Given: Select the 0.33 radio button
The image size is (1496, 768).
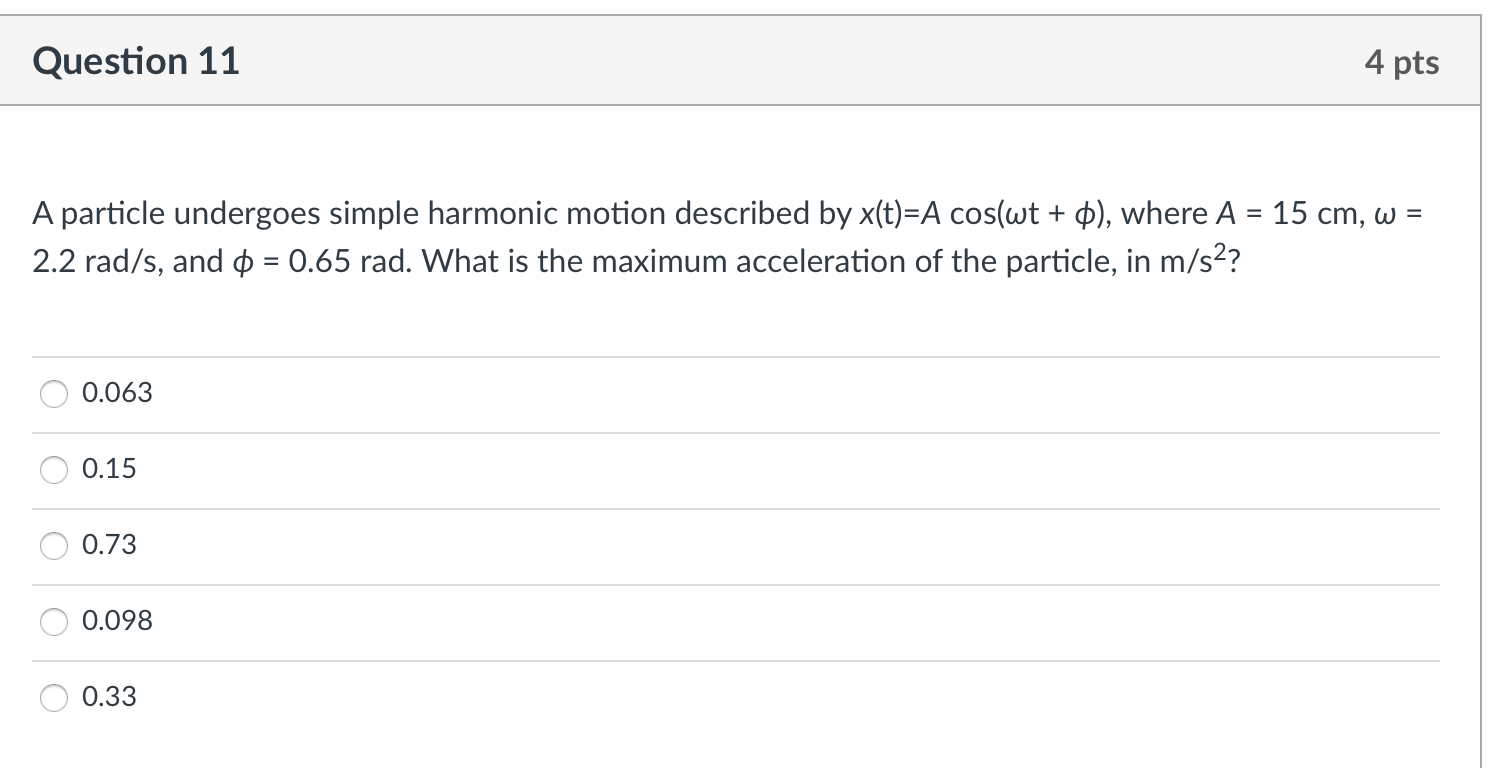Looking at the screenshot, I should pyautogui.click(x=55, y=698).
